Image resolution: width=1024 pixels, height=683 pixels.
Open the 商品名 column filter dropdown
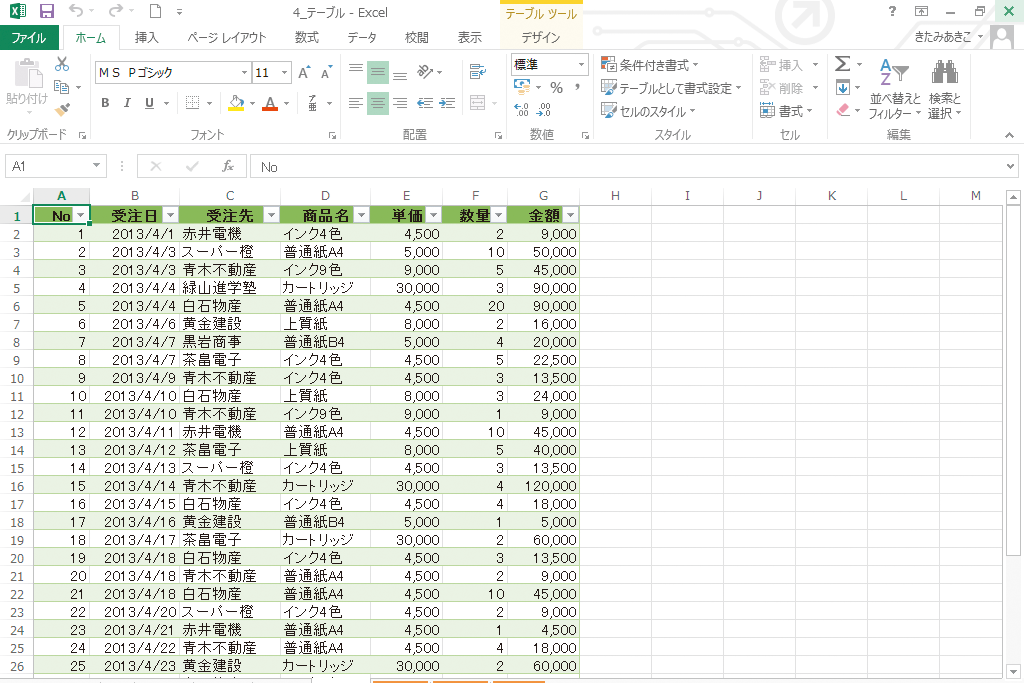click(361, 215)
